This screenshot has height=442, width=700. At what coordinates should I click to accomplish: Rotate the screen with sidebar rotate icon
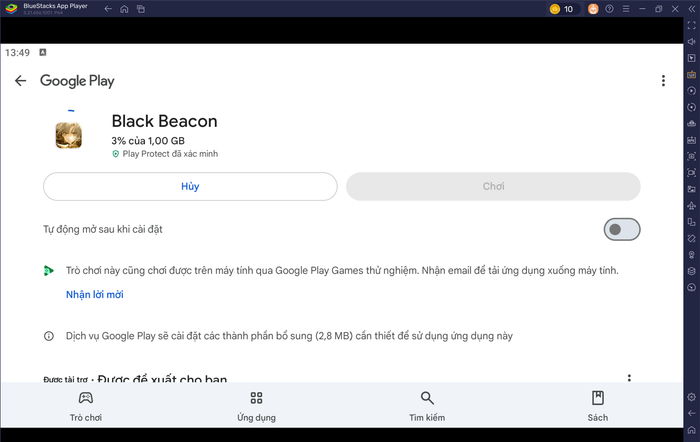click(692, 238)
